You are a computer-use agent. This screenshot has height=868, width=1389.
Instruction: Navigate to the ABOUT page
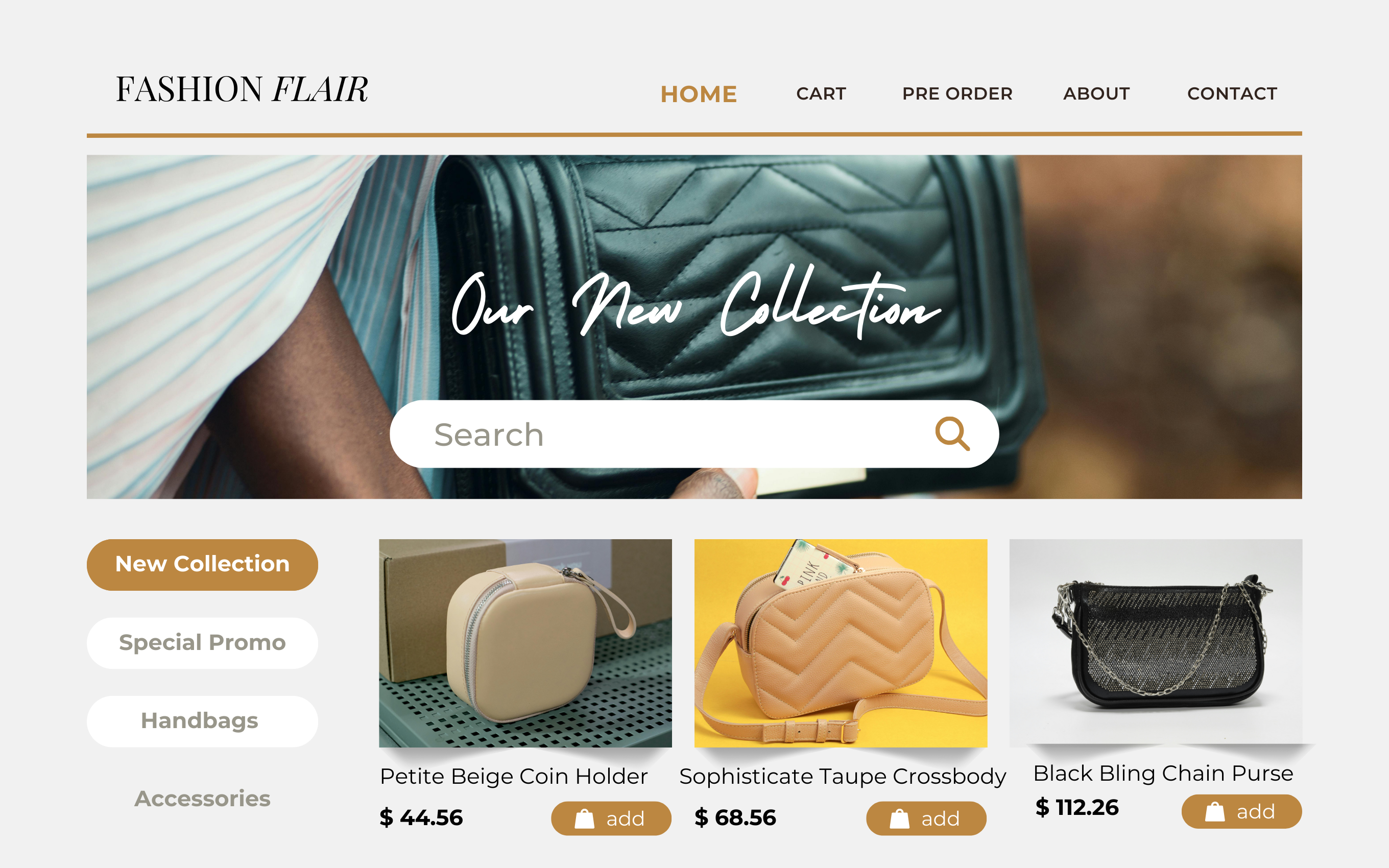pyautogui.click(x=1096, y=93)
